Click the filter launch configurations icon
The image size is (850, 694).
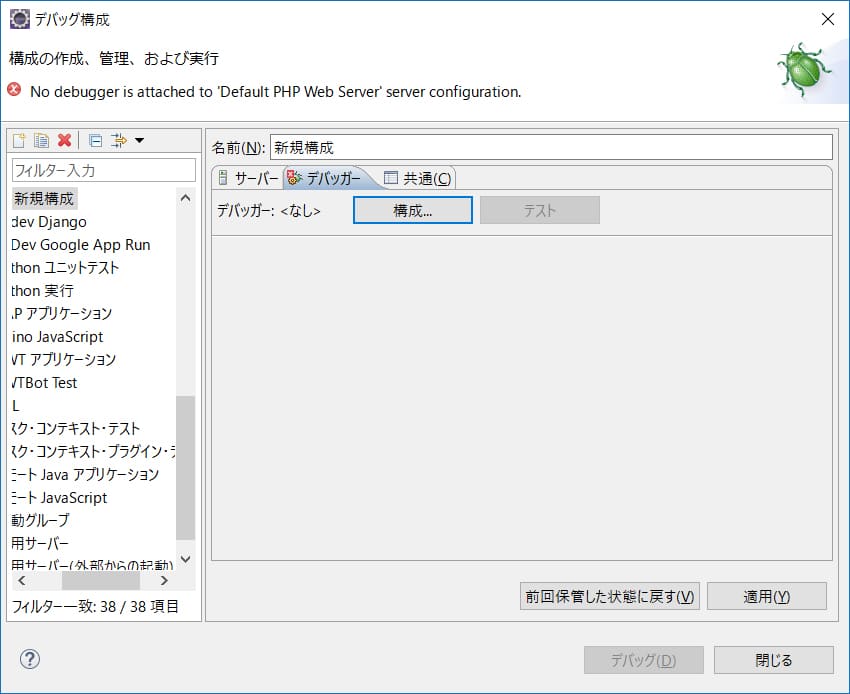tap(118, 140)
